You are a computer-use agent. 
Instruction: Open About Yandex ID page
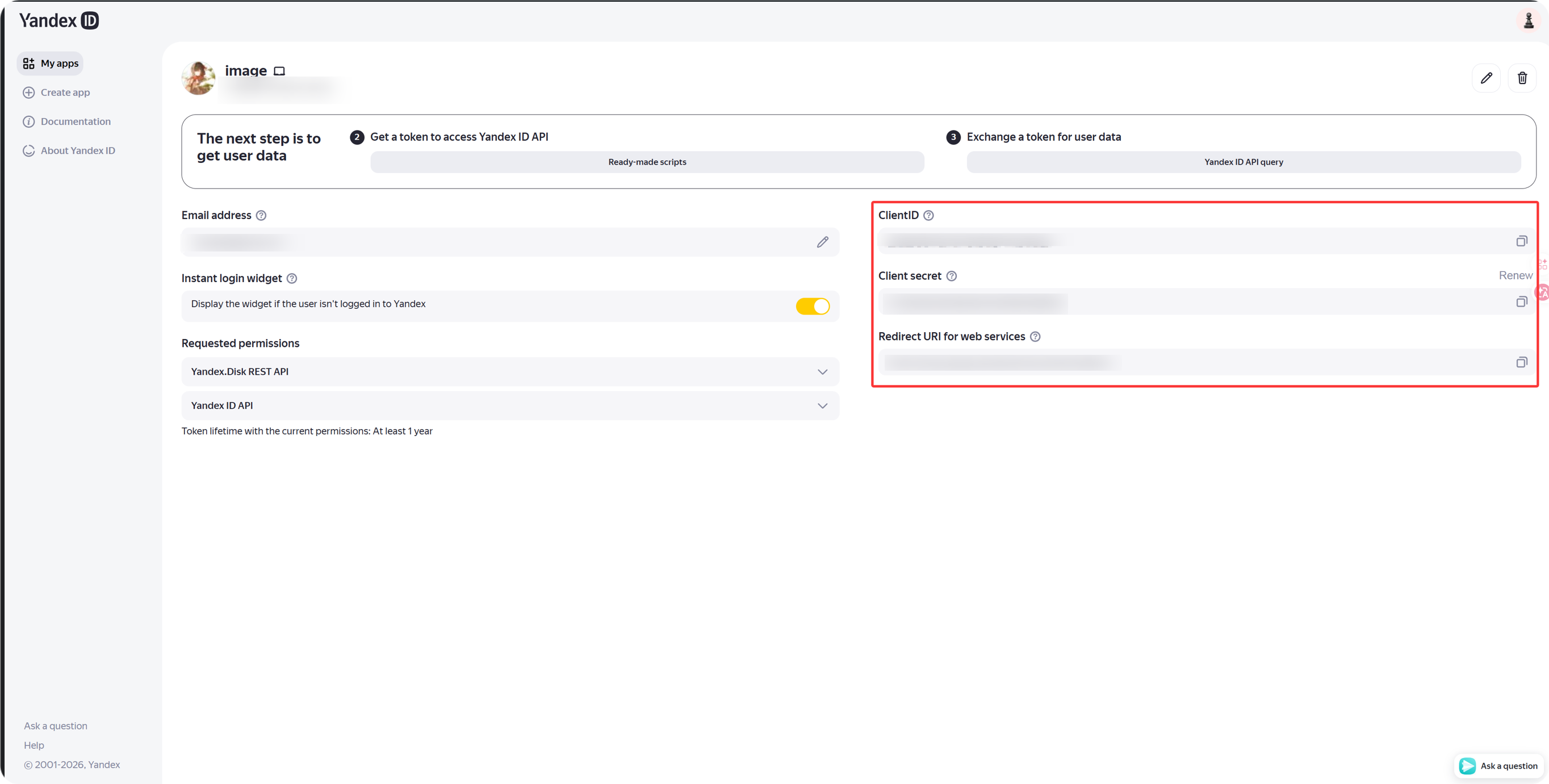(x=69, y=150)
